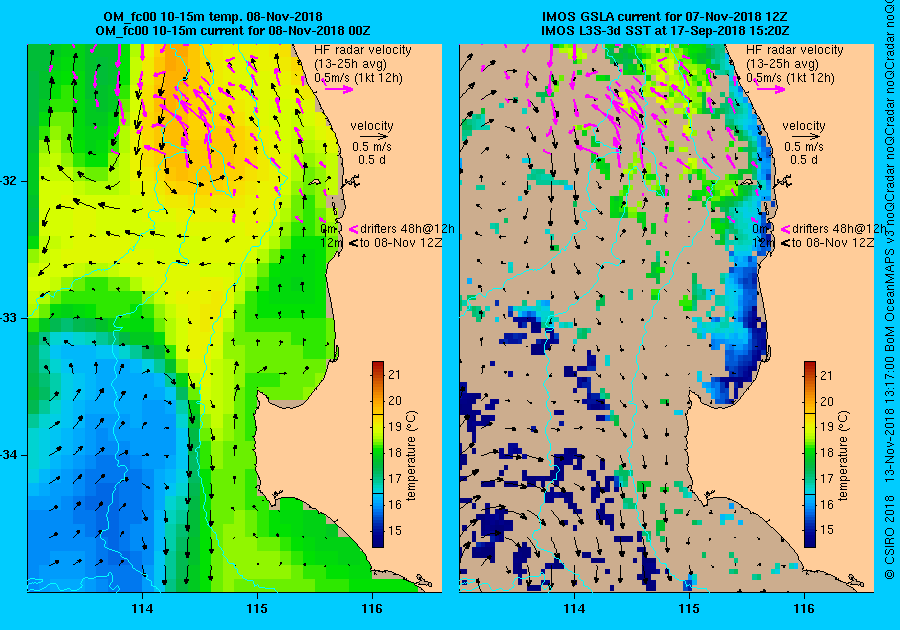
Task: Click 'velocity' legend label on right map
Action: [x=804, y=126]
